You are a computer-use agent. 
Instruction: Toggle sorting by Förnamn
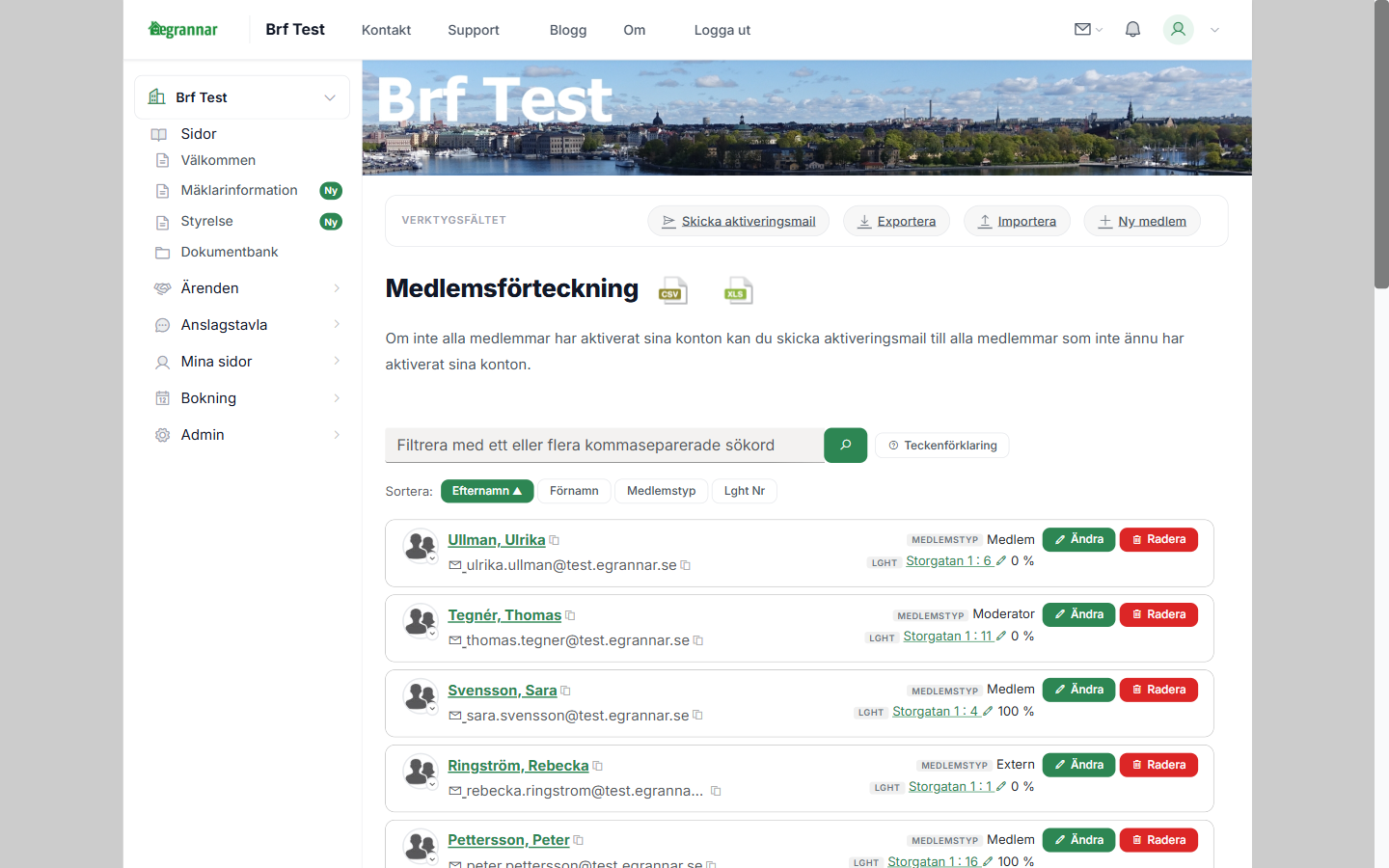[x=574, y=491]
